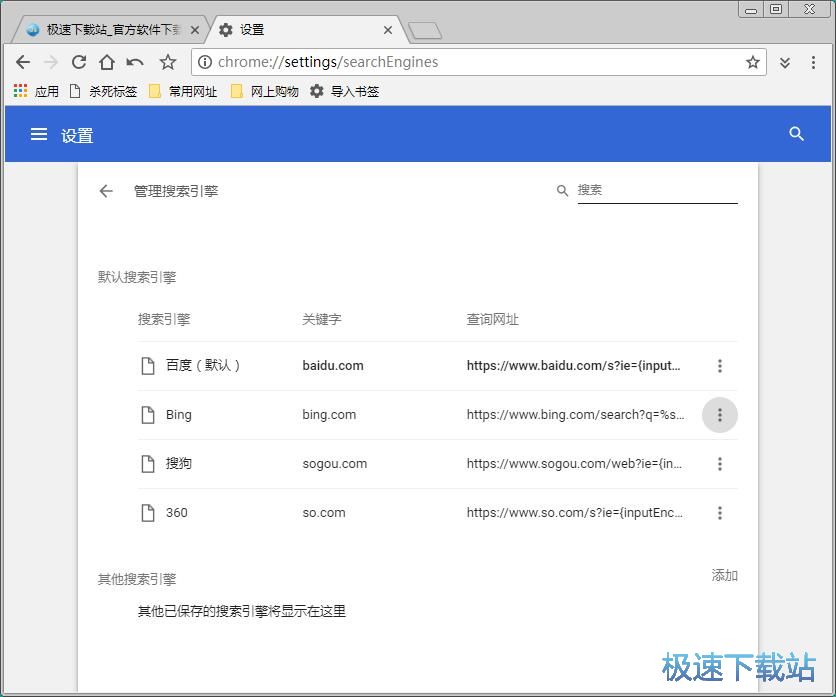
Task: Open the 杀死标签 bookmark
Action: (x=103, y=91)
